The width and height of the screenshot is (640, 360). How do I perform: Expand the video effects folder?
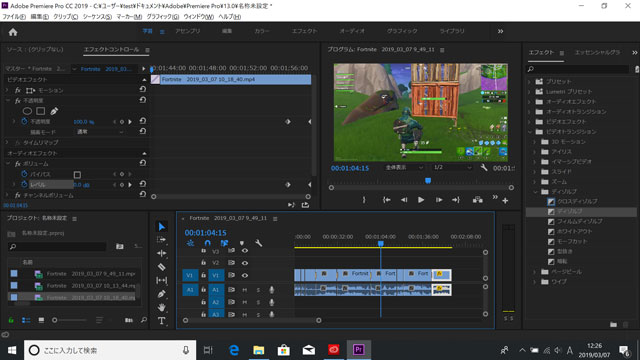530,122
